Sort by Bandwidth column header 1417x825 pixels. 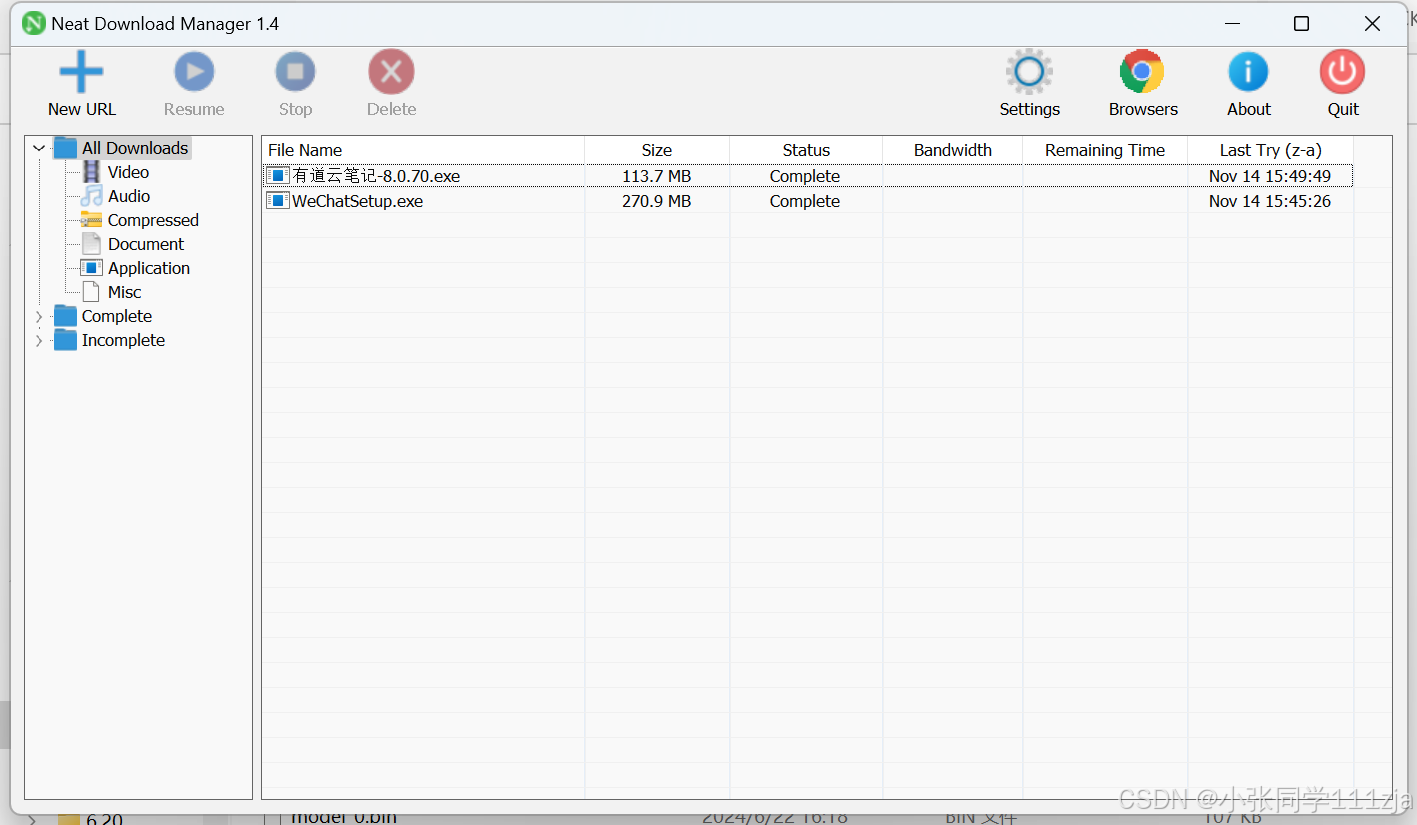953,150
